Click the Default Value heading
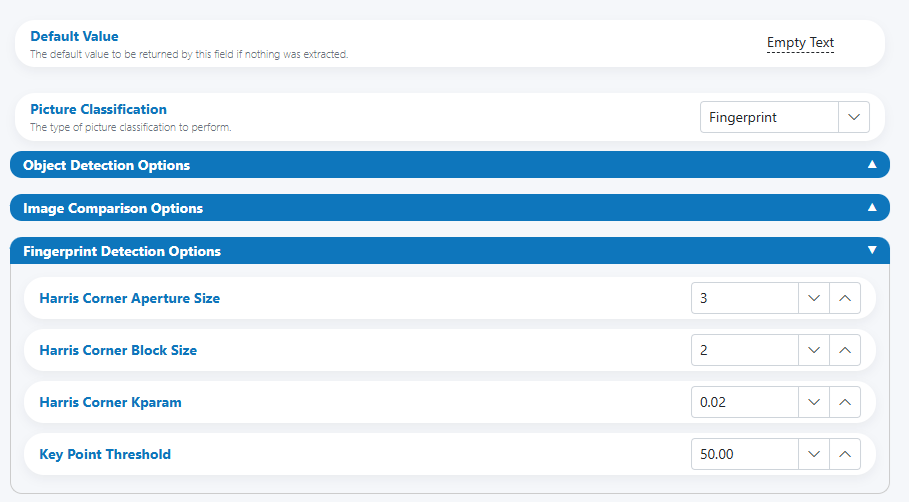Image resolution: width=909 pixels, height=502 pixels. (74, 36)
